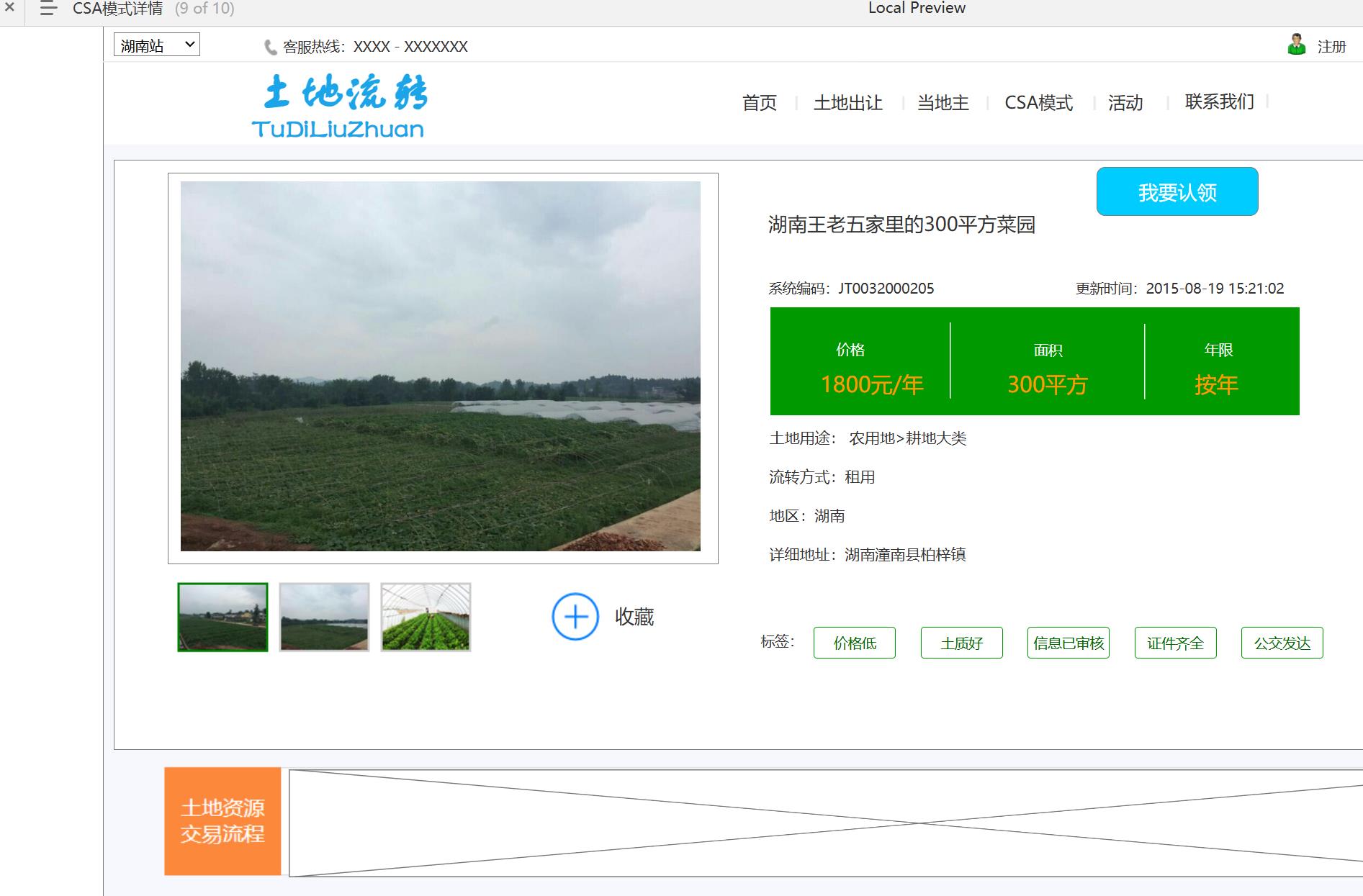This screenshot has height=896, width=1363.
Task: Click the green user avatar icon
Action: [x=1296, y=45]
